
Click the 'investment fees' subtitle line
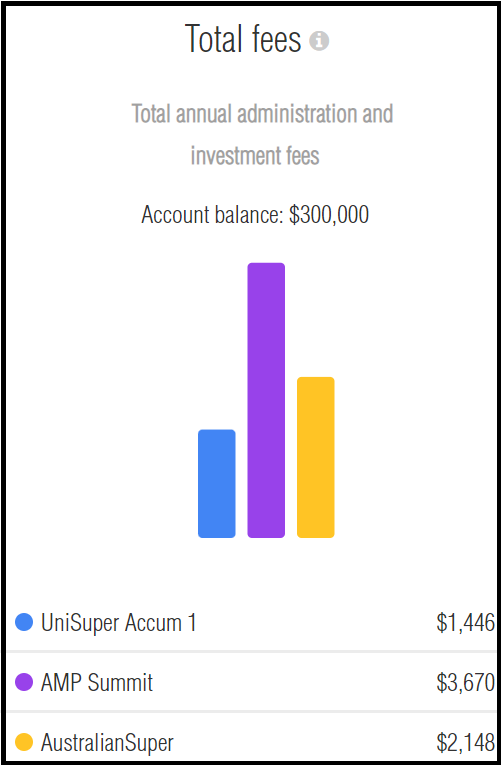tap(255, 156)
